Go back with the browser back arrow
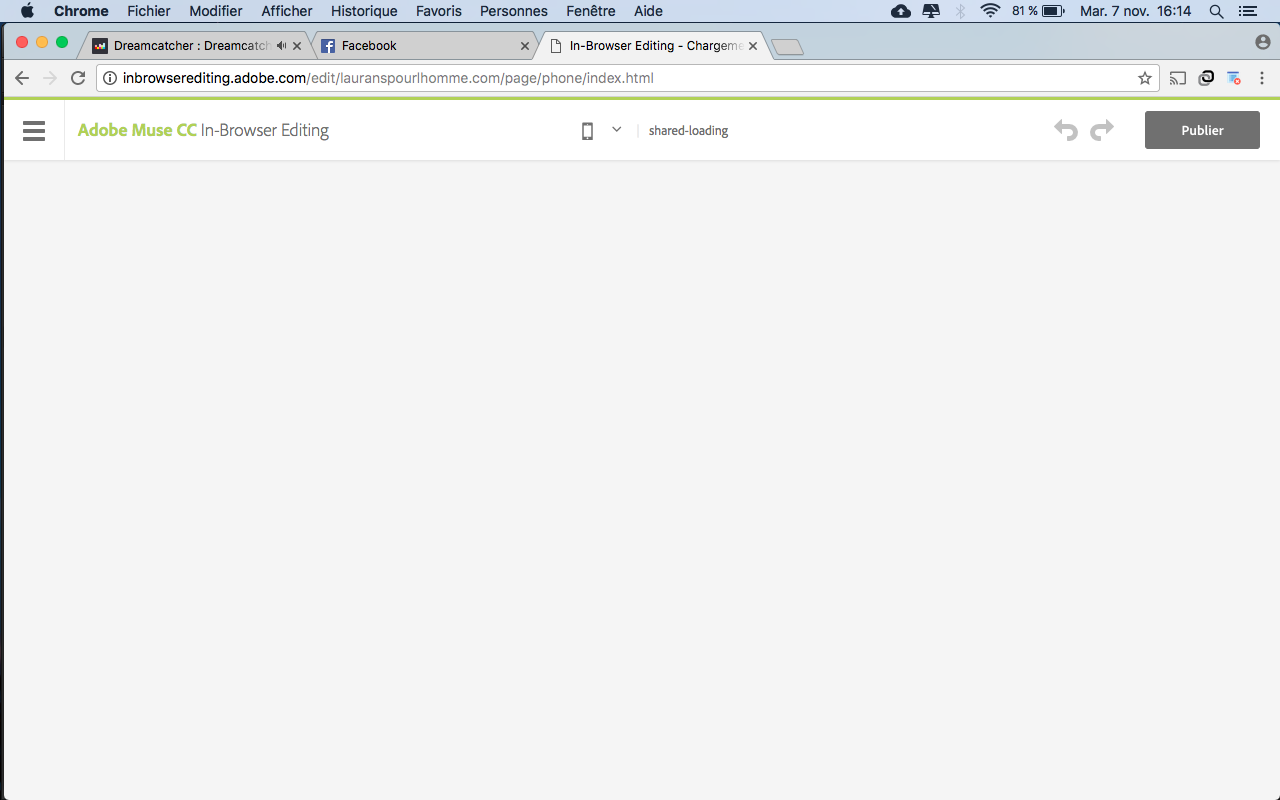 pyautogui.click(x=22, y=78)
